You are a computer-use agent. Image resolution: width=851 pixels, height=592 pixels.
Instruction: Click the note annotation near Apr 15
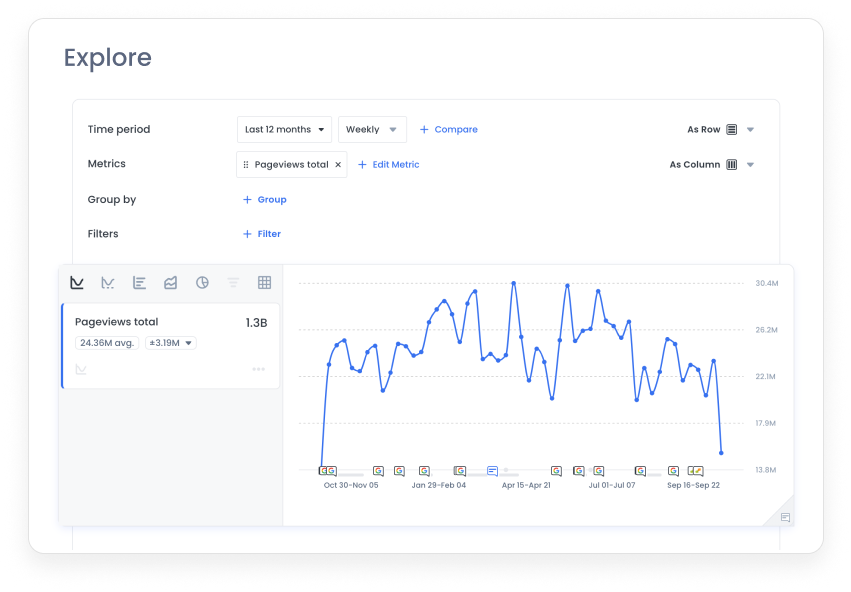pos(492,470)
